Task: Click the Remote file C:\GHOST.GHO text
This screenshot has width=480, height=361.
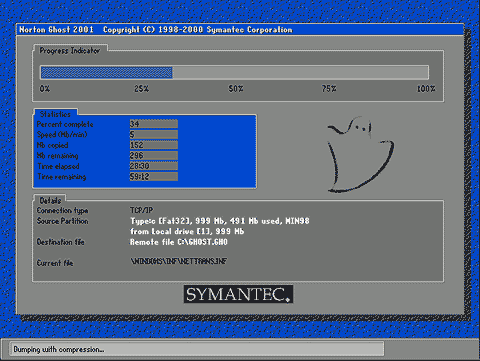Action: tap(179, 242)
